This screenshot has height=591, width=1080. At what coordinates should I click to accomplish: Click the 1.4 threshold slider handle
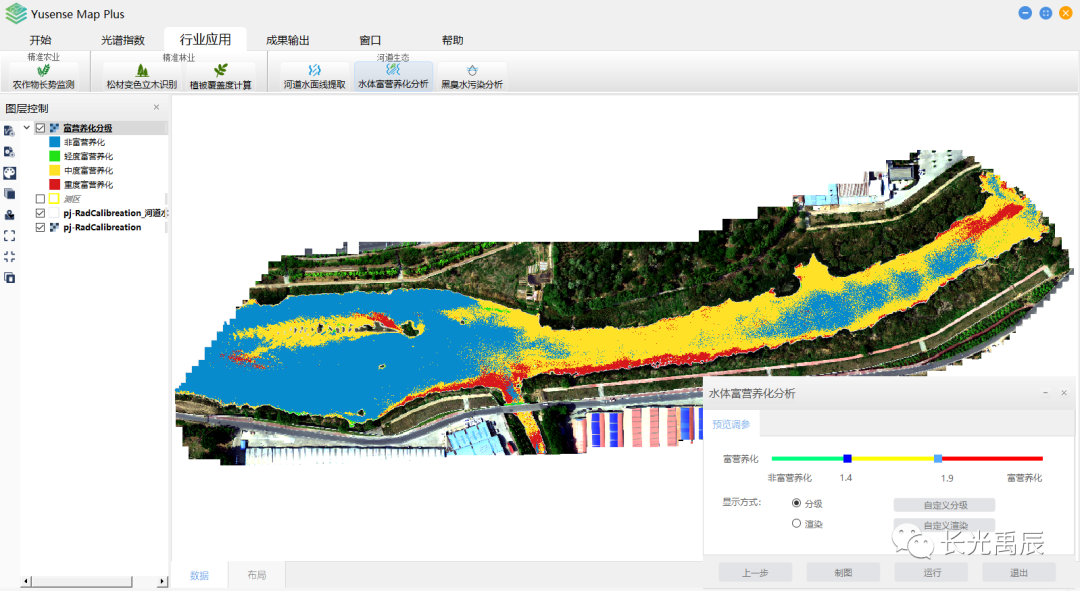[847, 458]
